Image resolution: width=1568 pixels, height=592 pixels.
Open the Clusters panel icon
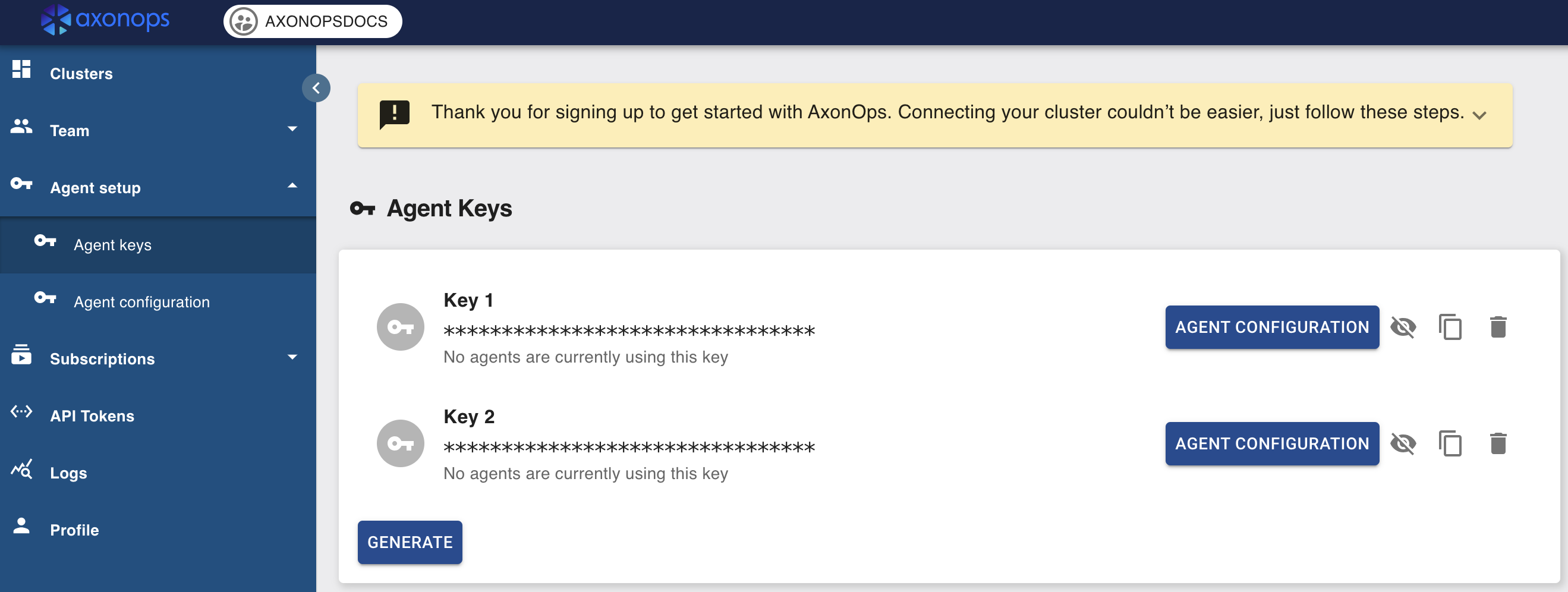[x=22, y=70]
